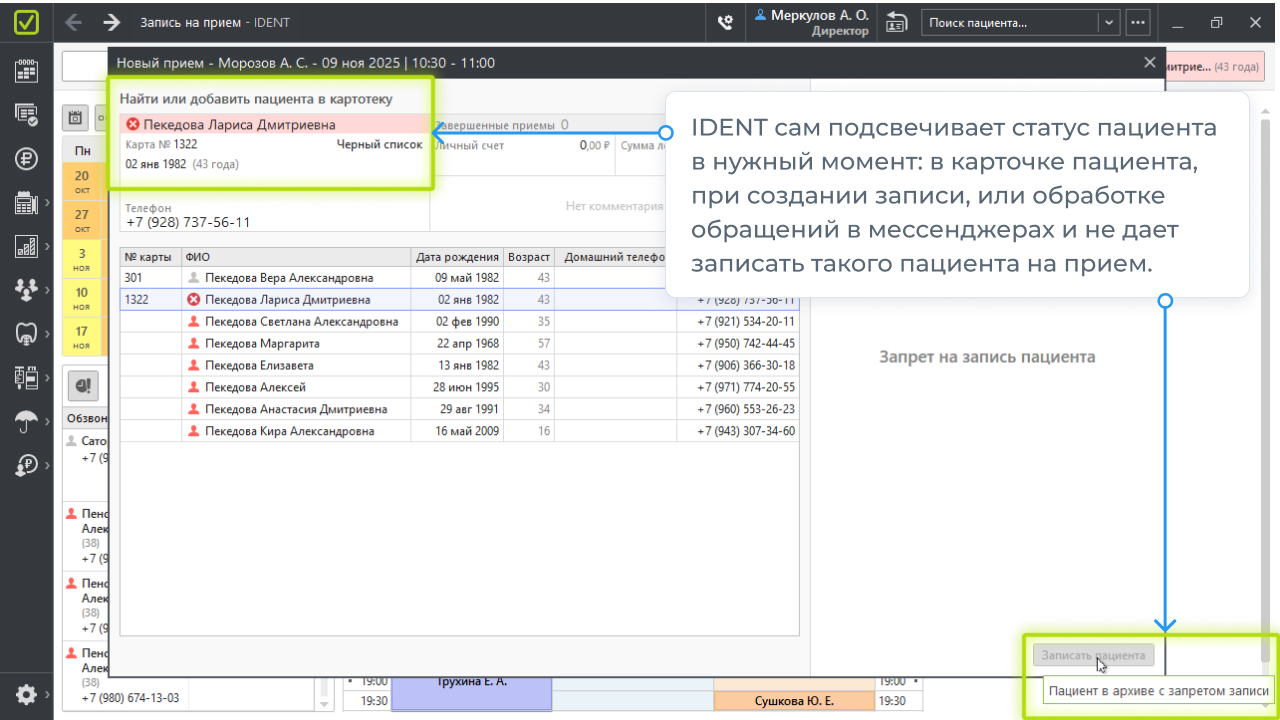Open the patient group section in sidebar
1280x720 pixels.
[x=26, y=289]
